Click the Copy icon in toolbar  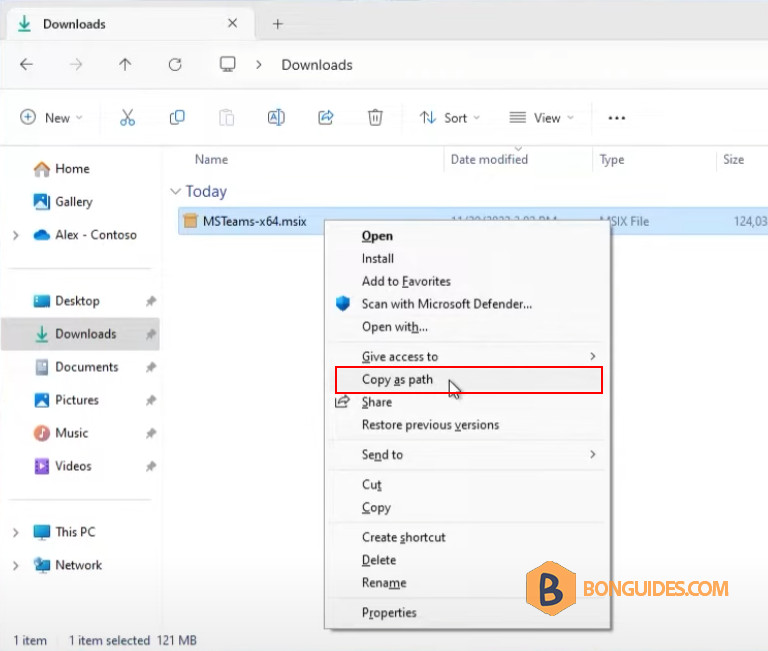(177, 118)
